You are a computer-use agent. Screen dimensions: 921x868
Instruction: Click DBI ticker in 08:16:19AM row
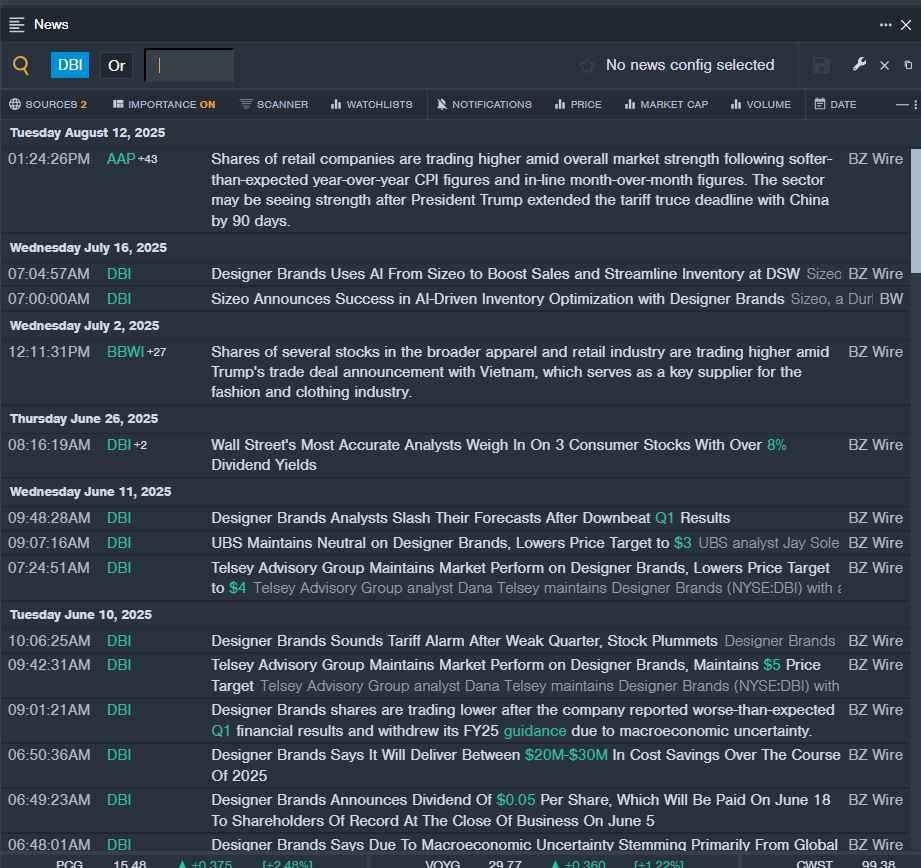tap(119, 445)
